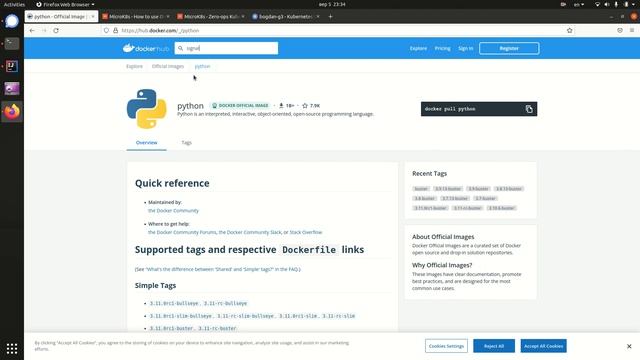Select the Overview tab
Screen dimensions: 640x360
pos(147,142)
